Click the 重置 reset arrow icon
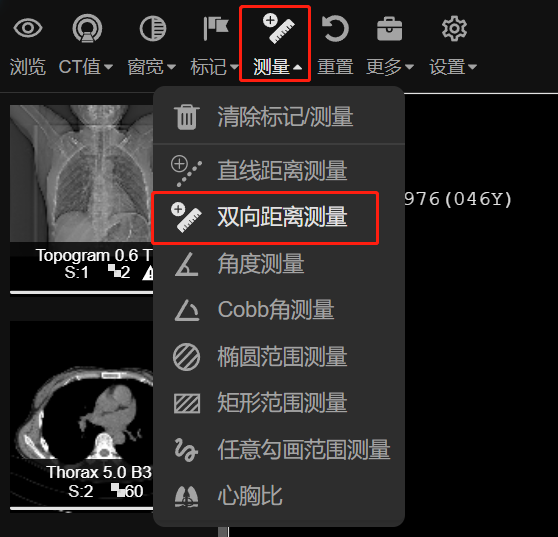Viewport: 558px width, 537px height. click(x=335, y=28)
